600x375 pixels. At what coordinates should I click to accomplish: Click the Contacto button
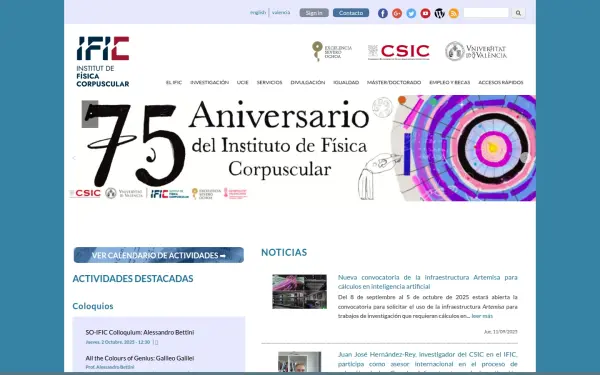point(351,13)
